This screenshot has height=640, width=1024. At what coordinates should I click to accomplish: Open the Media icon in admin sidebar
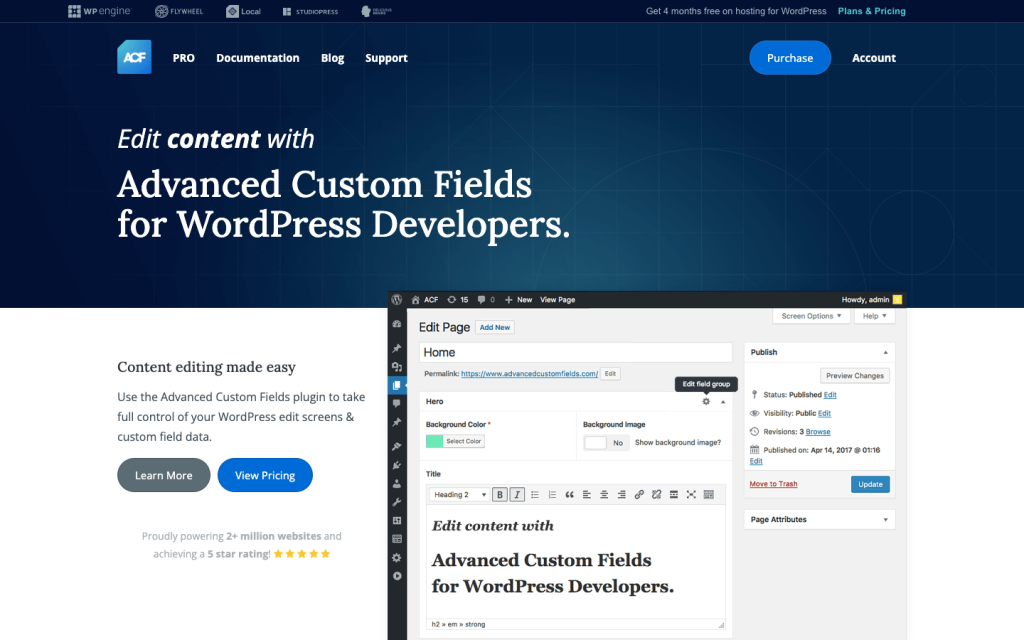pos(396,367)
